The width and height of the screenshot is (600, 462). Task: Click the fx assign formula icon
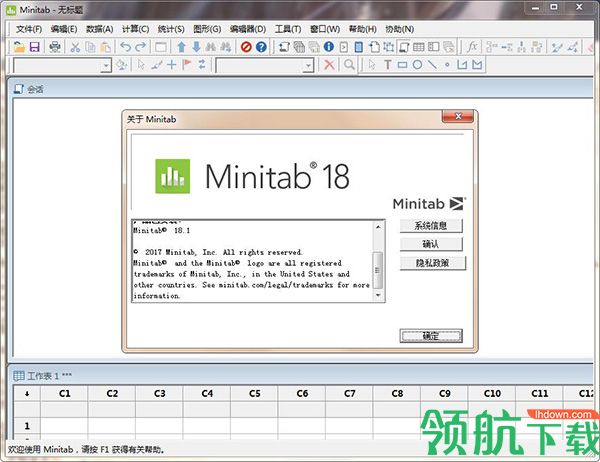tap(472, 47)
